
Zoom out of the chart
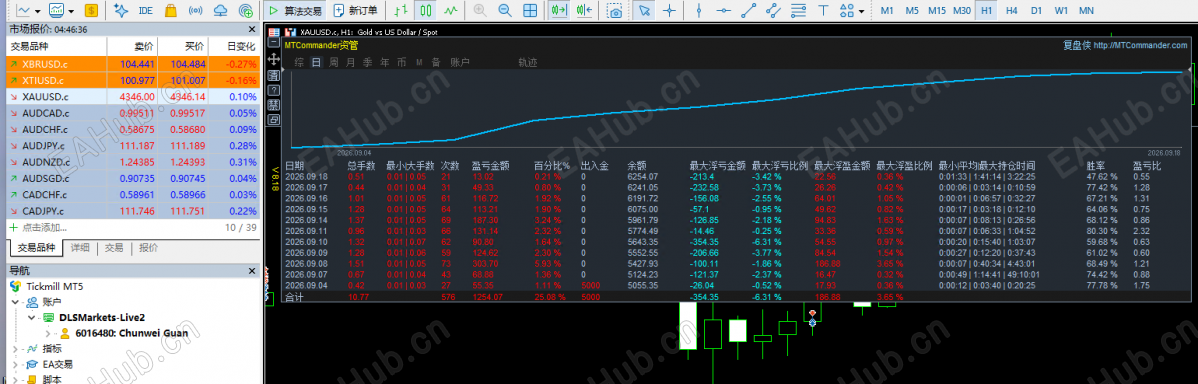(x=505, y=11)
